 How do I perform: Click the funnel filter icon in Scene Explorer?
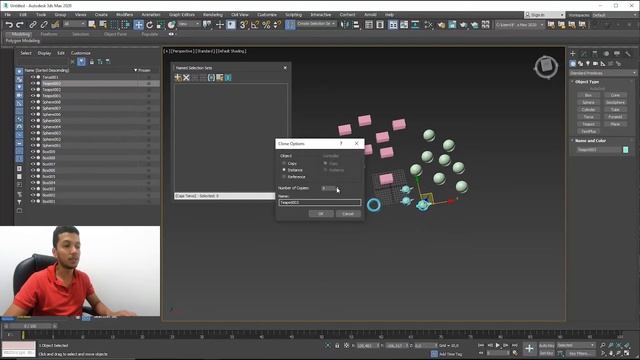19,202
